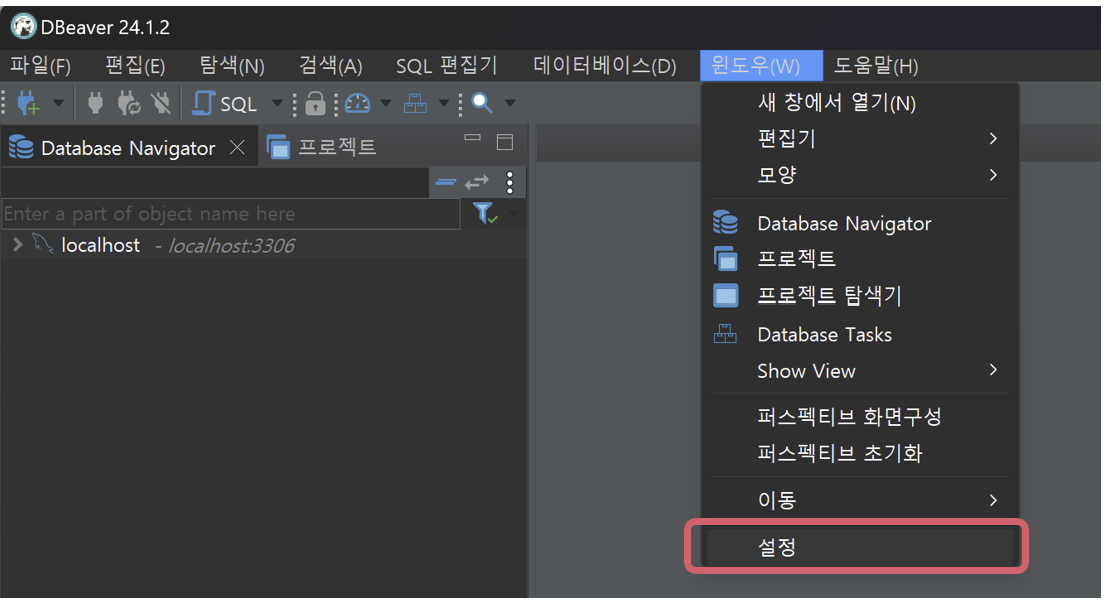Open the 편집(E) menu
The image size is (1106, 606).
coord(135,66)
